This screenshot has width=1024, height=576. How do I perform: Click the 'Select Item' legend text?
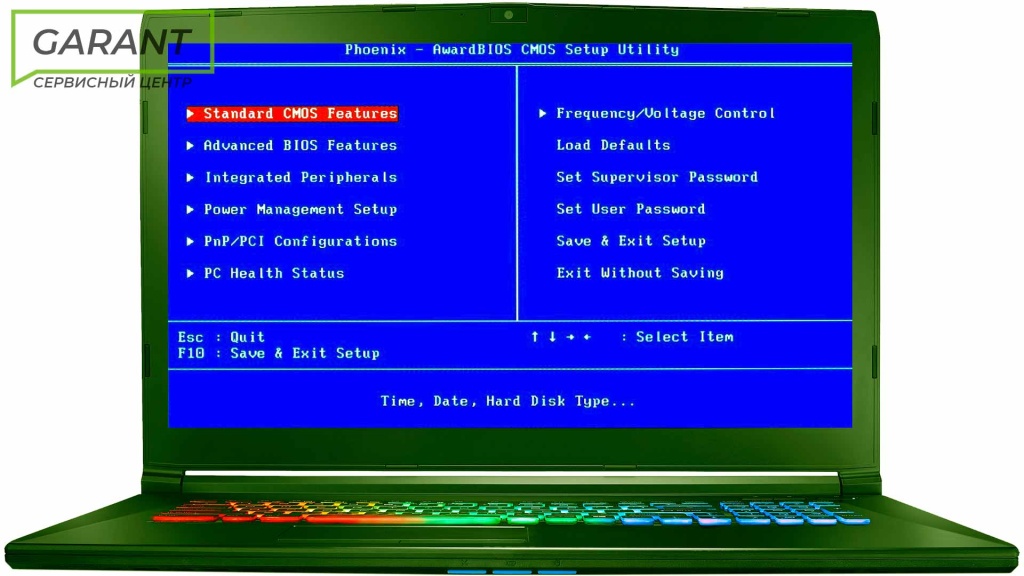tap(684, 337)
